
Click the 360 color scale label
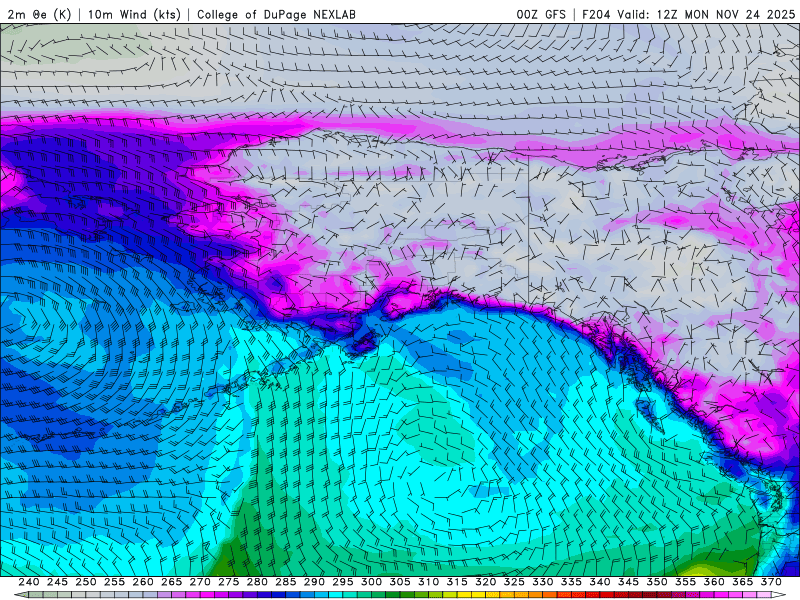pyautogui.click(x=714, y=582)
